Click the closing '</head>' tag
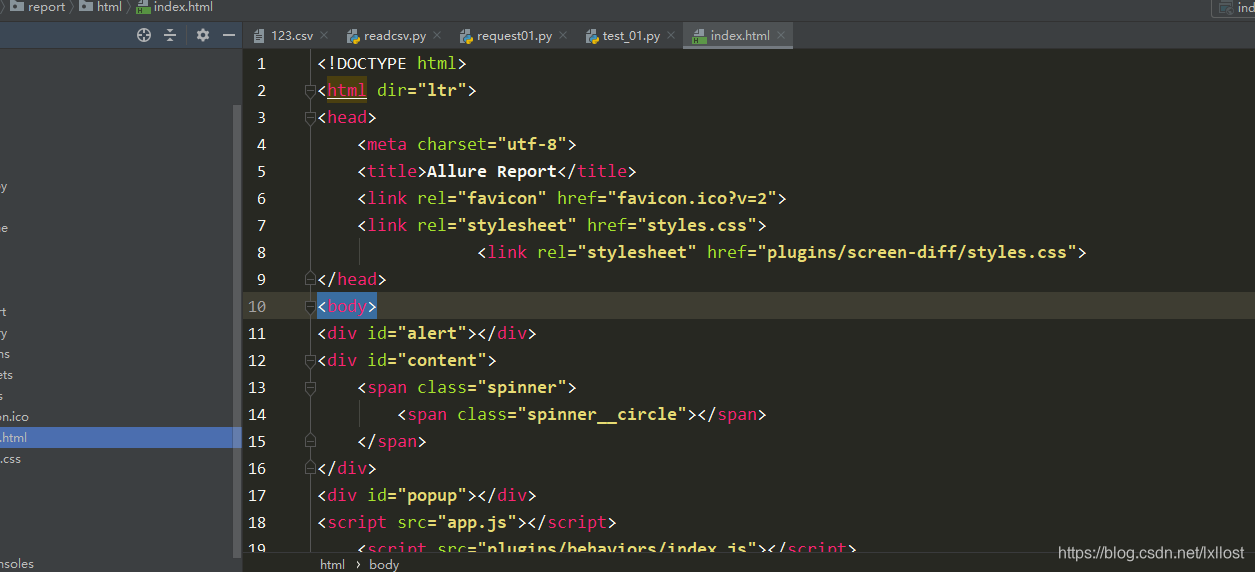The image size is (1255, 572). pos(352,279)
